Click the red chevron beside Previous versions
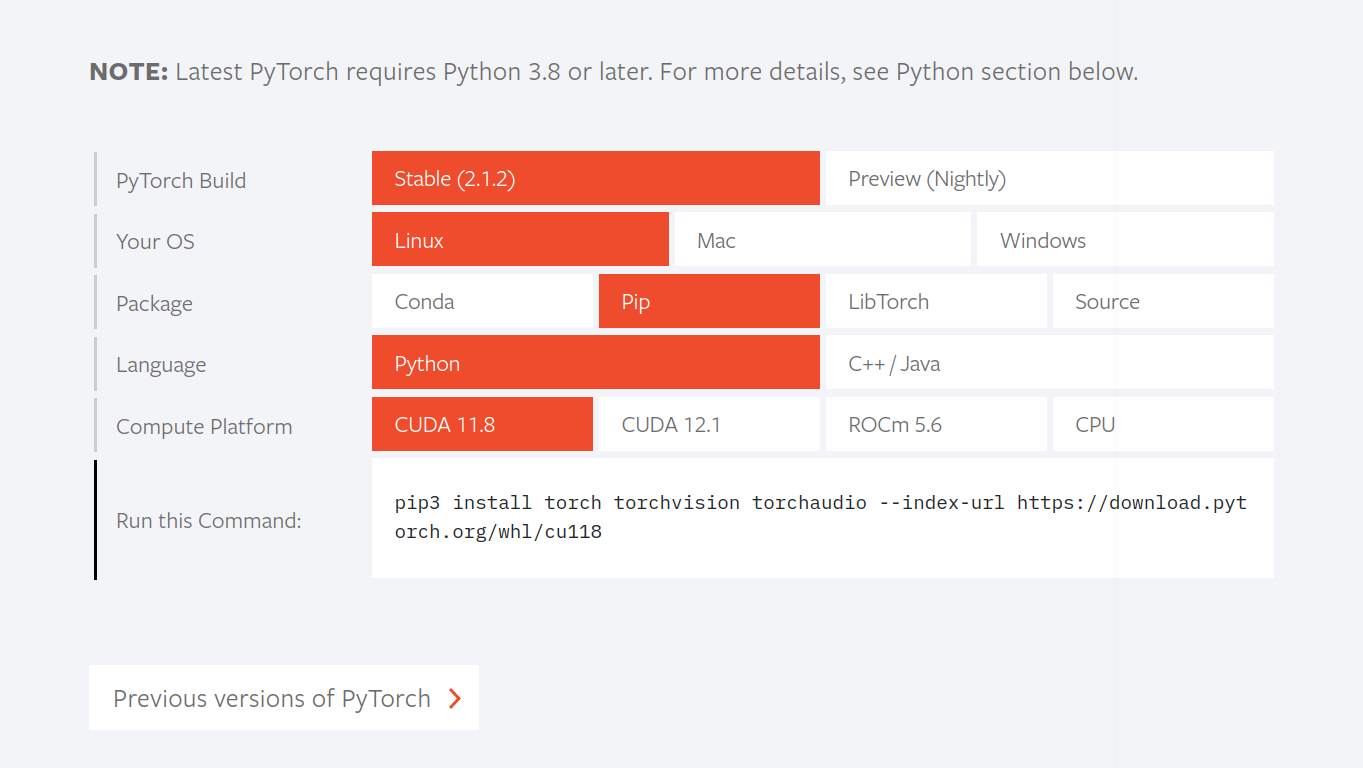This screenshot has width=1363, height=768. [455, 698]
